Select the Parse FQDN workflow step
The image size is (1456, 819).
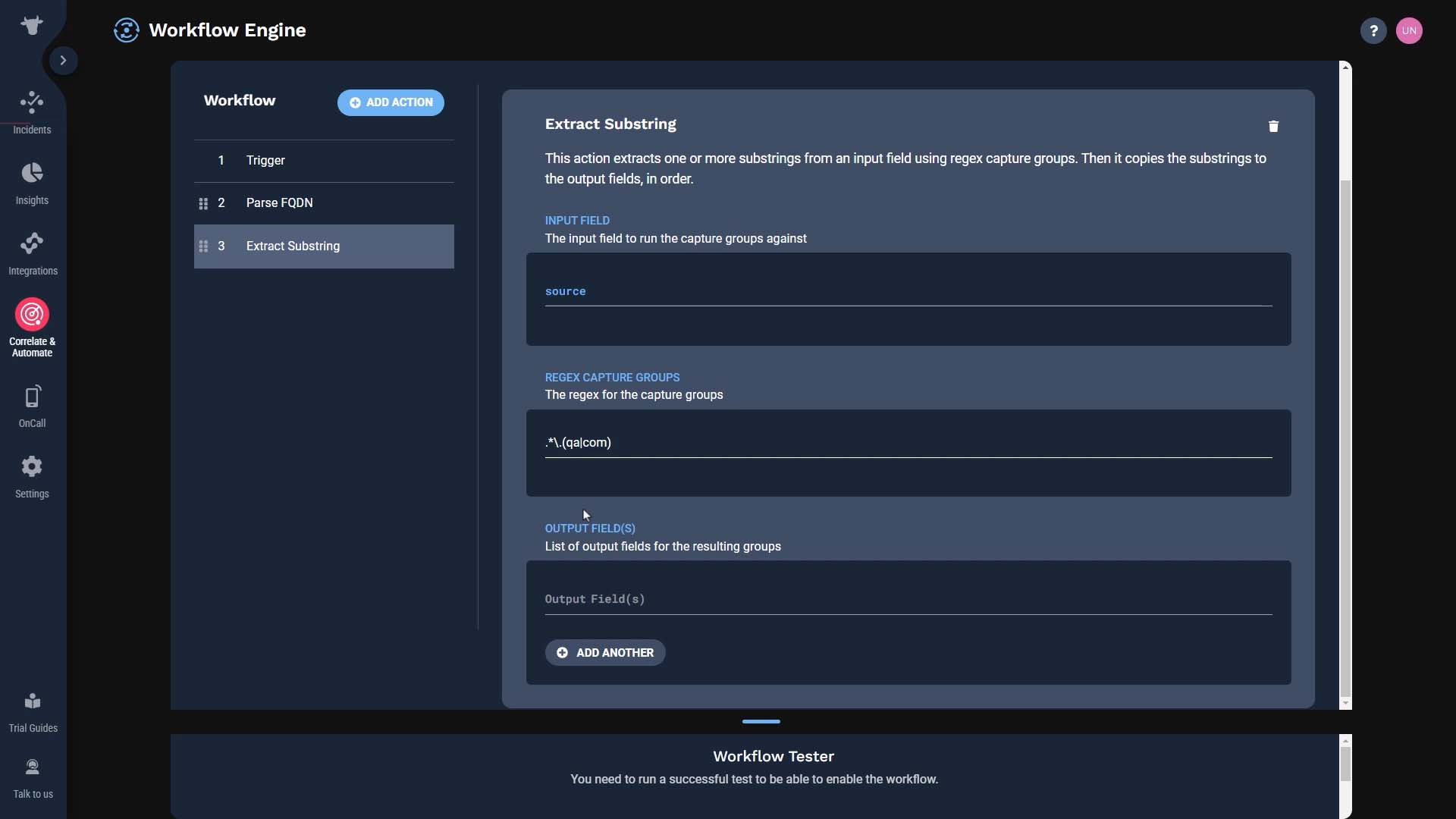[324, 203]
